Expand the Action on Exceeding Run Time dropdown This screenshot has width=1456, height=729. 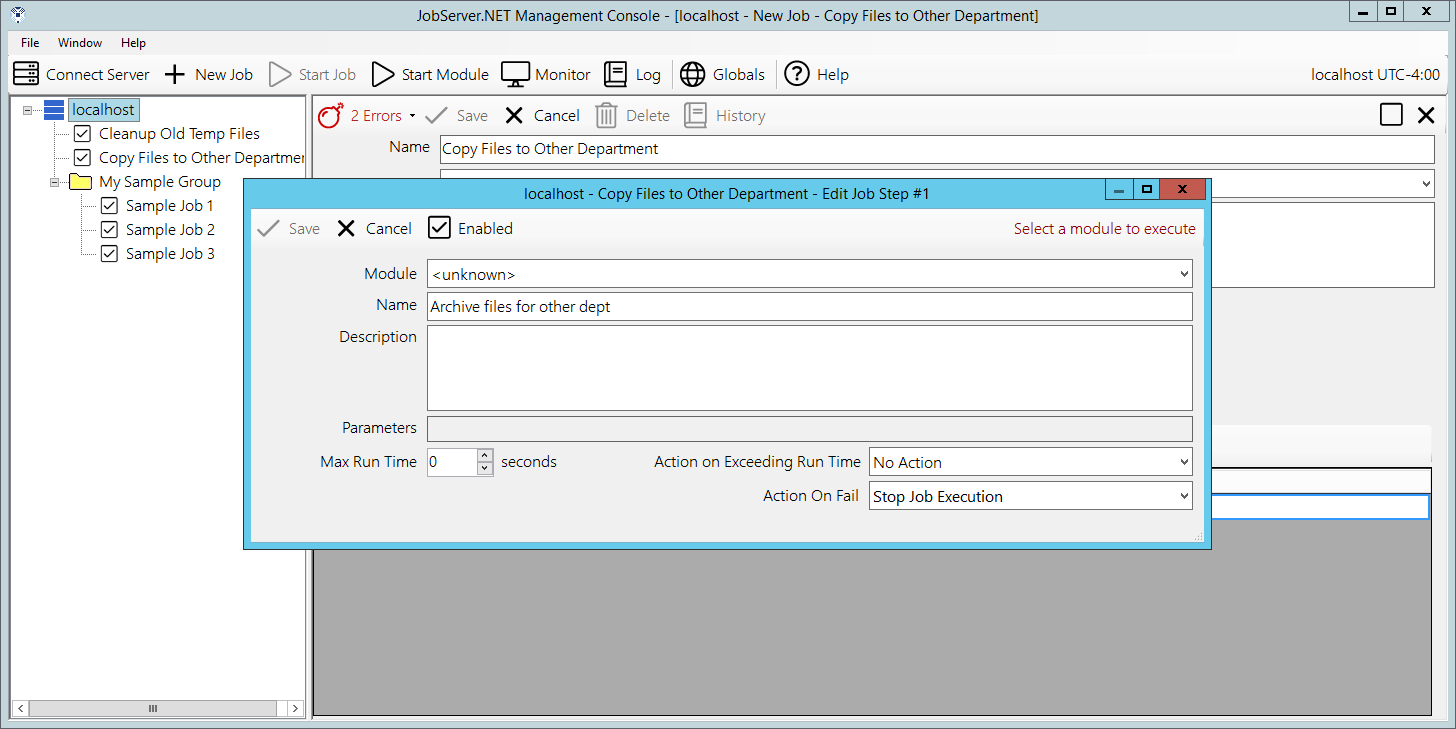(x=1184, y=462)
